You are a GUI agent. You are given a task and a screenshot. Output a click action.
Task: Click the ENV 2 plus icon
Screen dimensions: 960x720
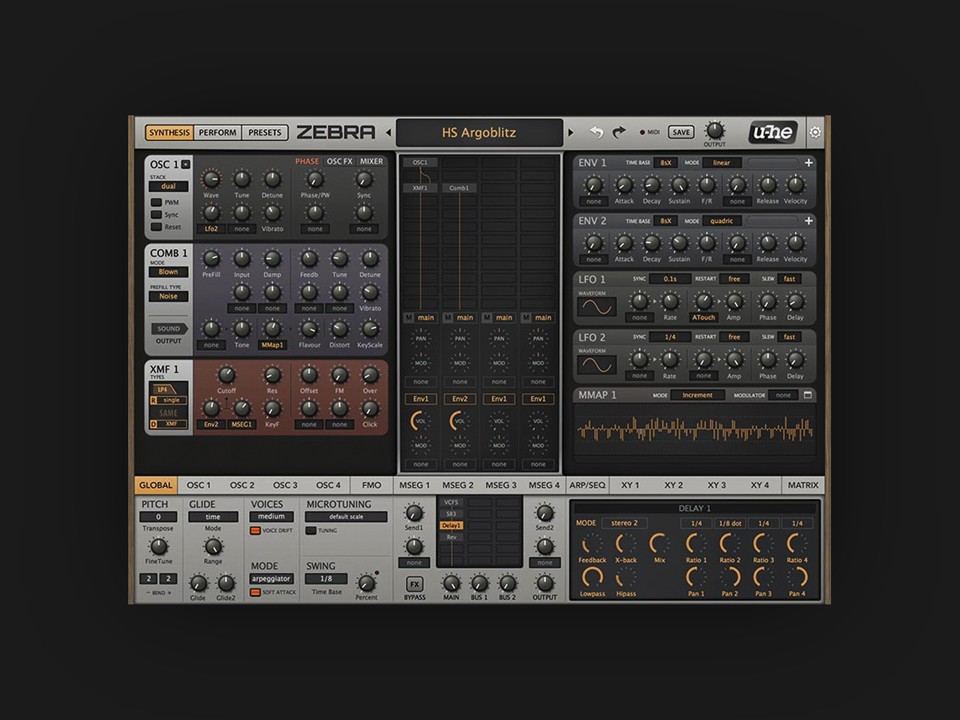(x=809, y=221)
